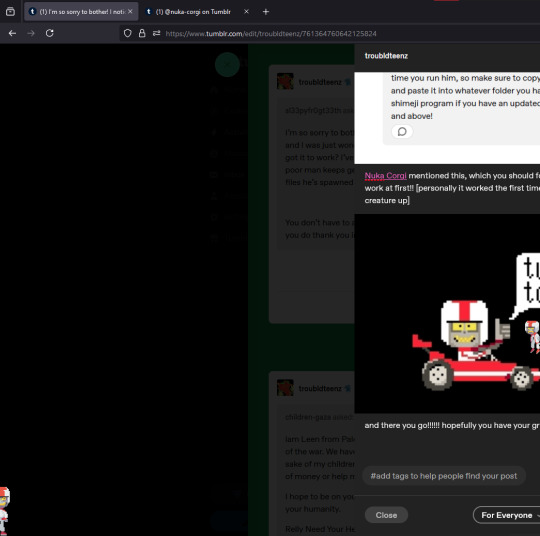Open troubldteenz username on the first background post
540x536 pixels.
click(320, 82)
